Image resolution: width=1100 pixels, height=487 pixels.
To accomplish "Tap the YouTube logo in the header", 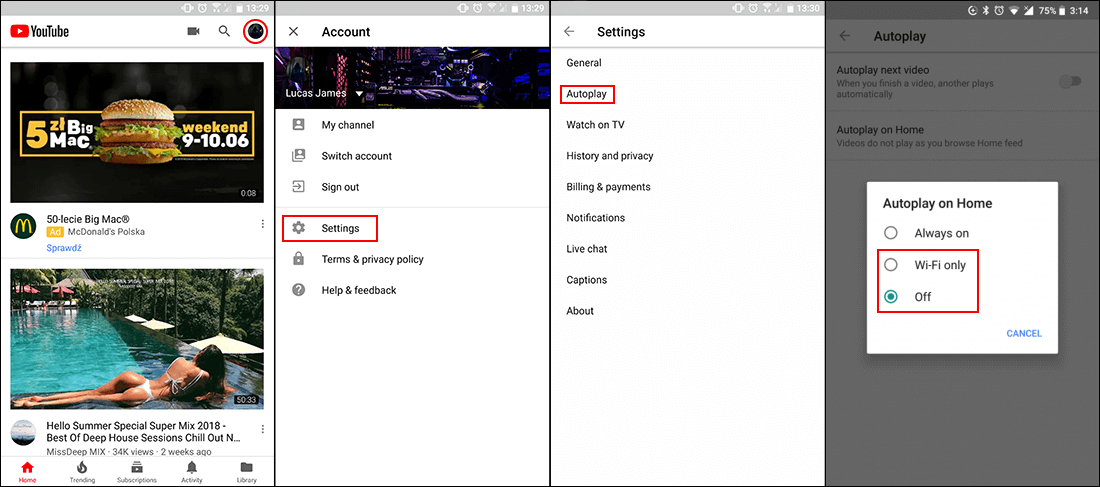I will (x=39, y=32).
